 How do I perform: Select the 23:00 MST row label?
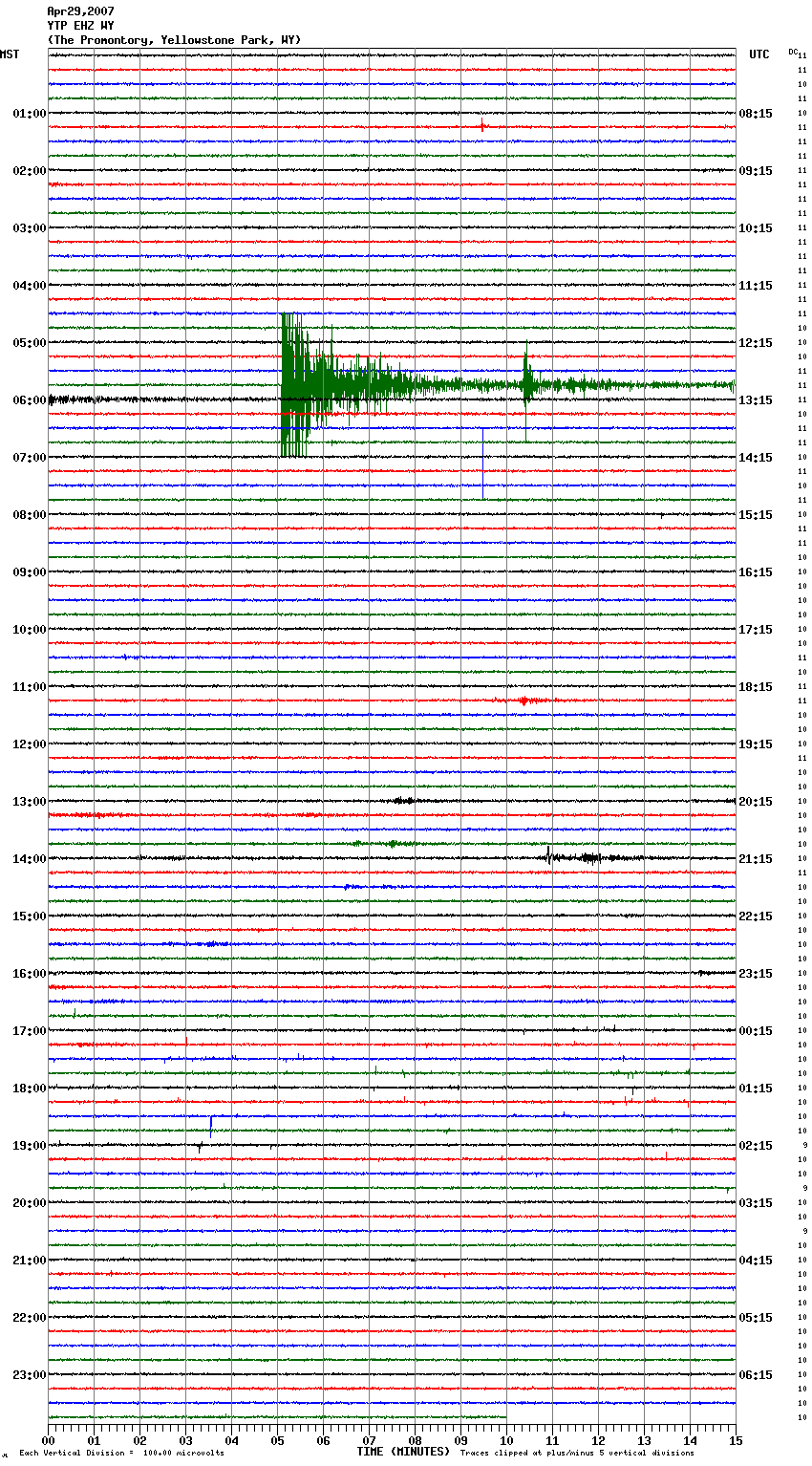click(30, 1375)
